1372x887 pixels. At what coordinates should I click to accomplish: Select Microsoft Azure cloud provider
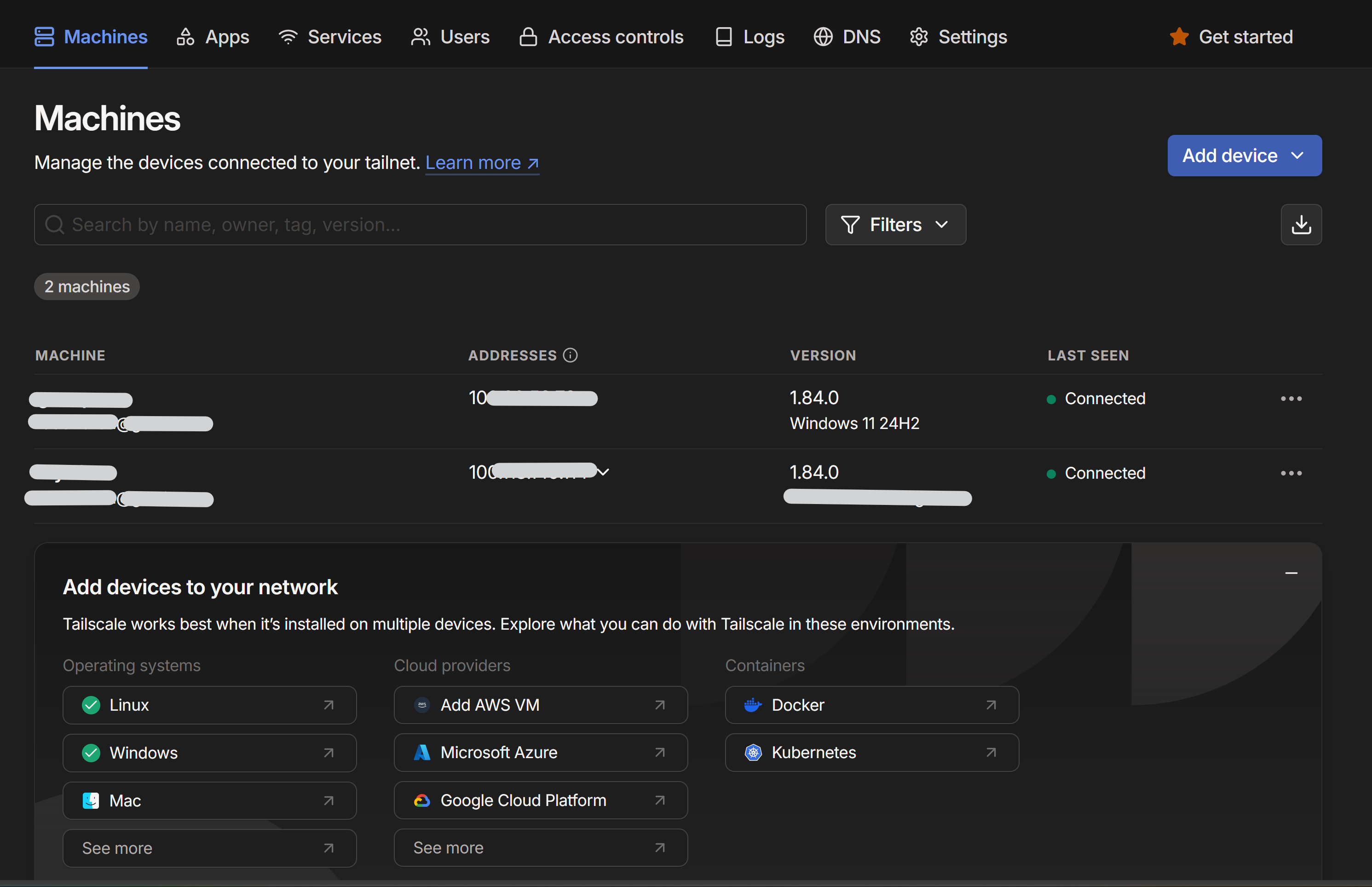[x=540, y=752]
